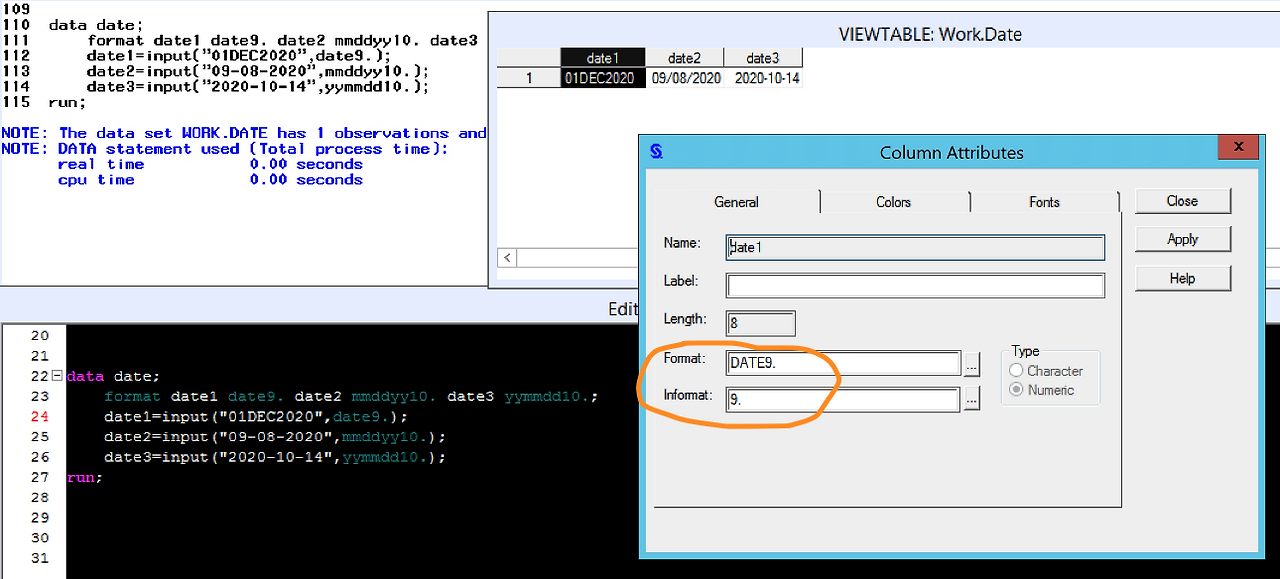Edit the Format field showing DATE9.

coord(843,363)
